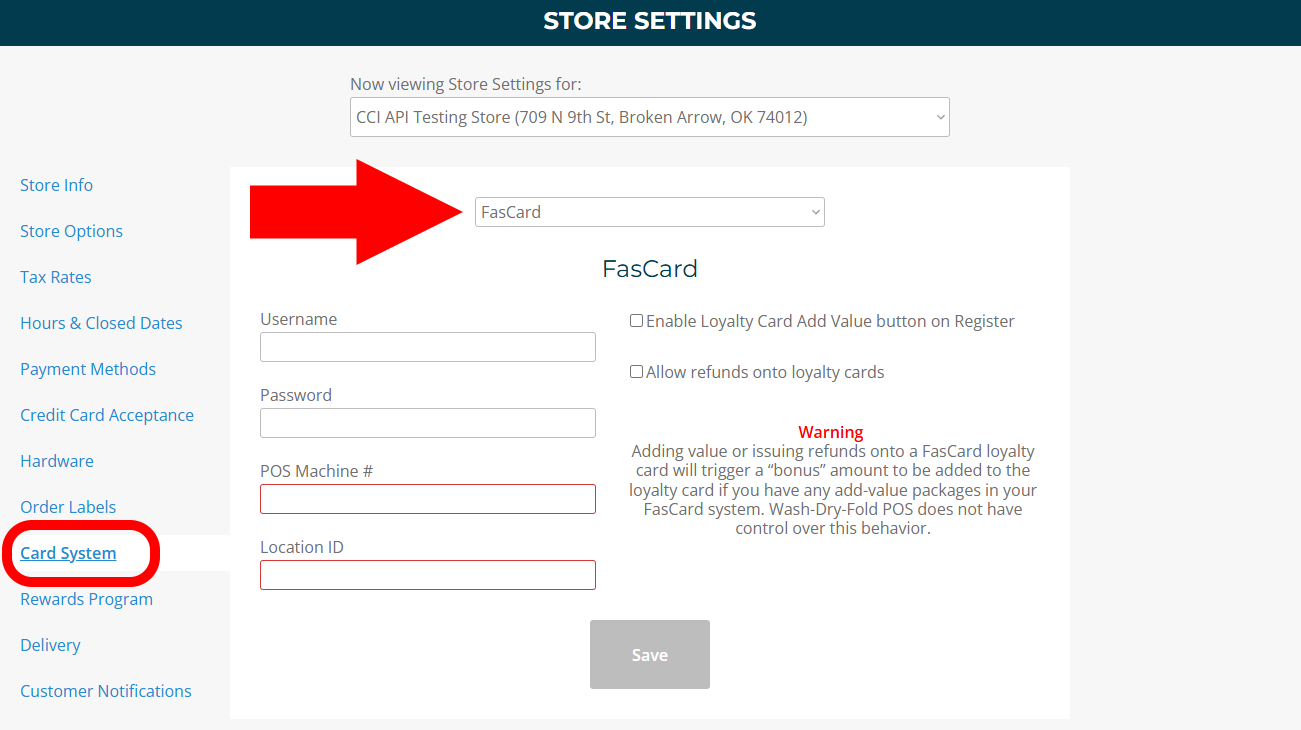Viewport: 1301px width, 730px height.
Task: Focus the Password input field
Action: click(428, 423)
